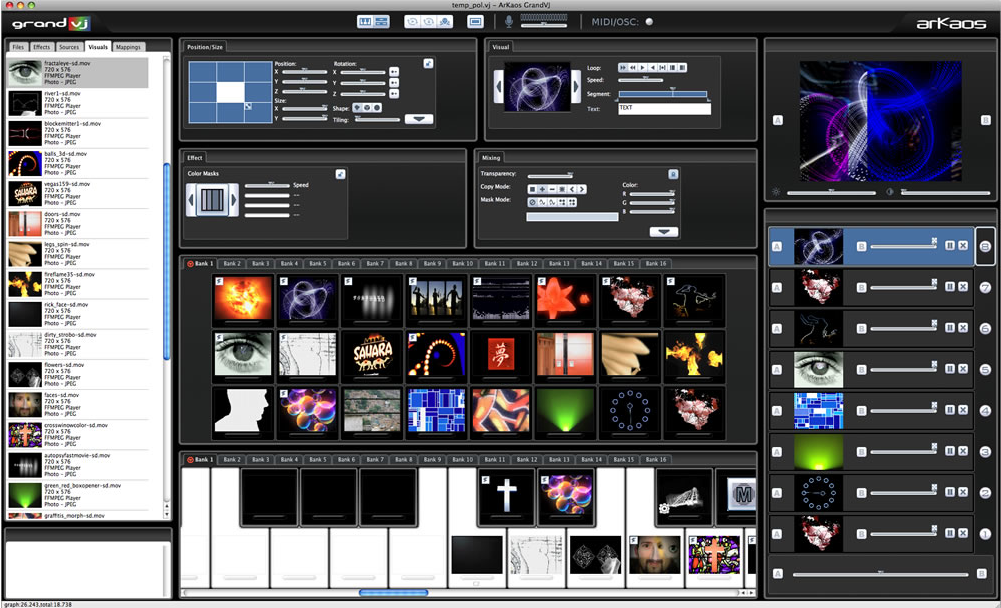Select the no-mask Mask Mode icon
This screenshot has height=608, width=1001.
(x=532, y=202)
